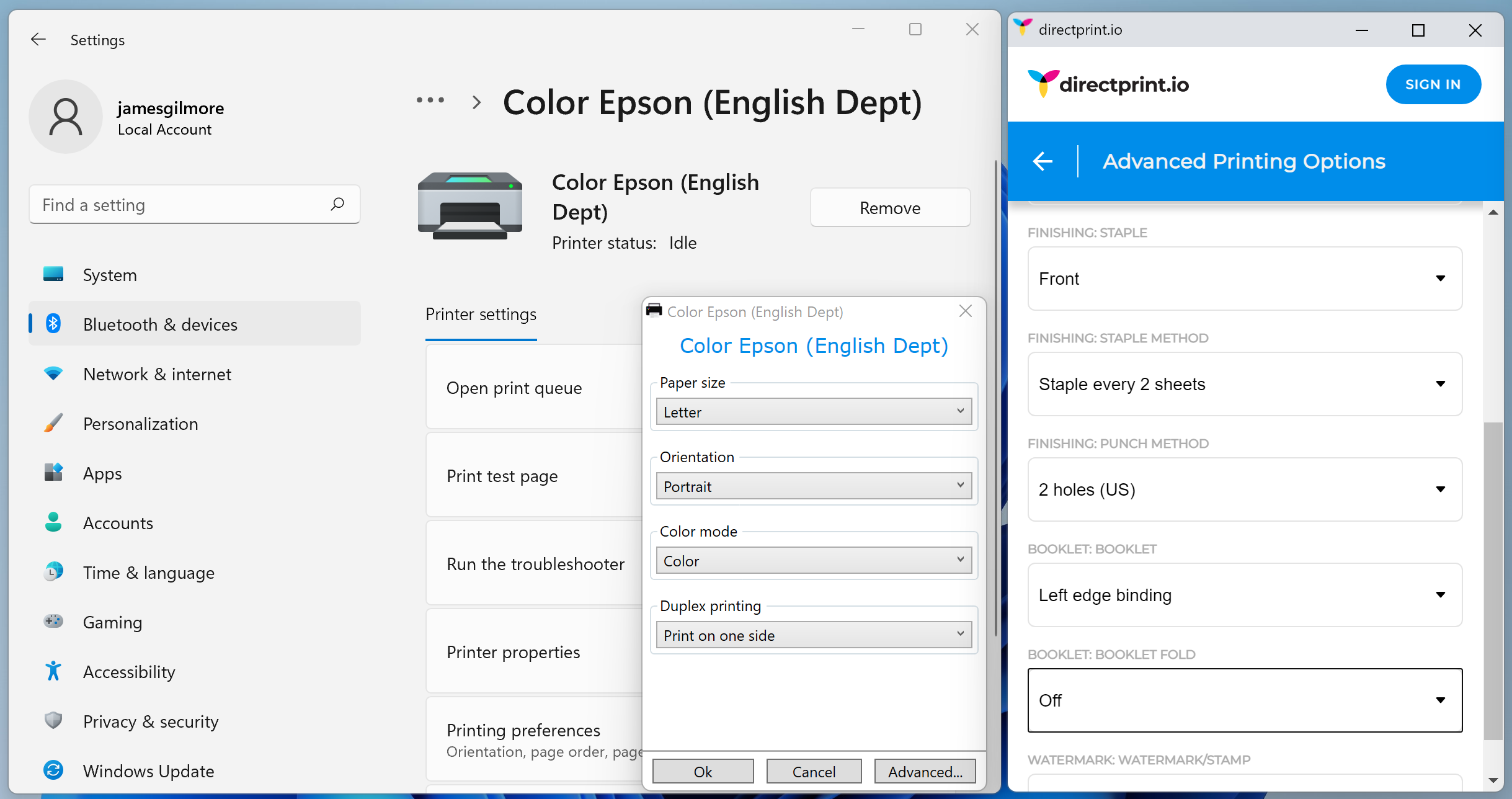Click the Bluetooth icon in sidebar

coord(53,324)
